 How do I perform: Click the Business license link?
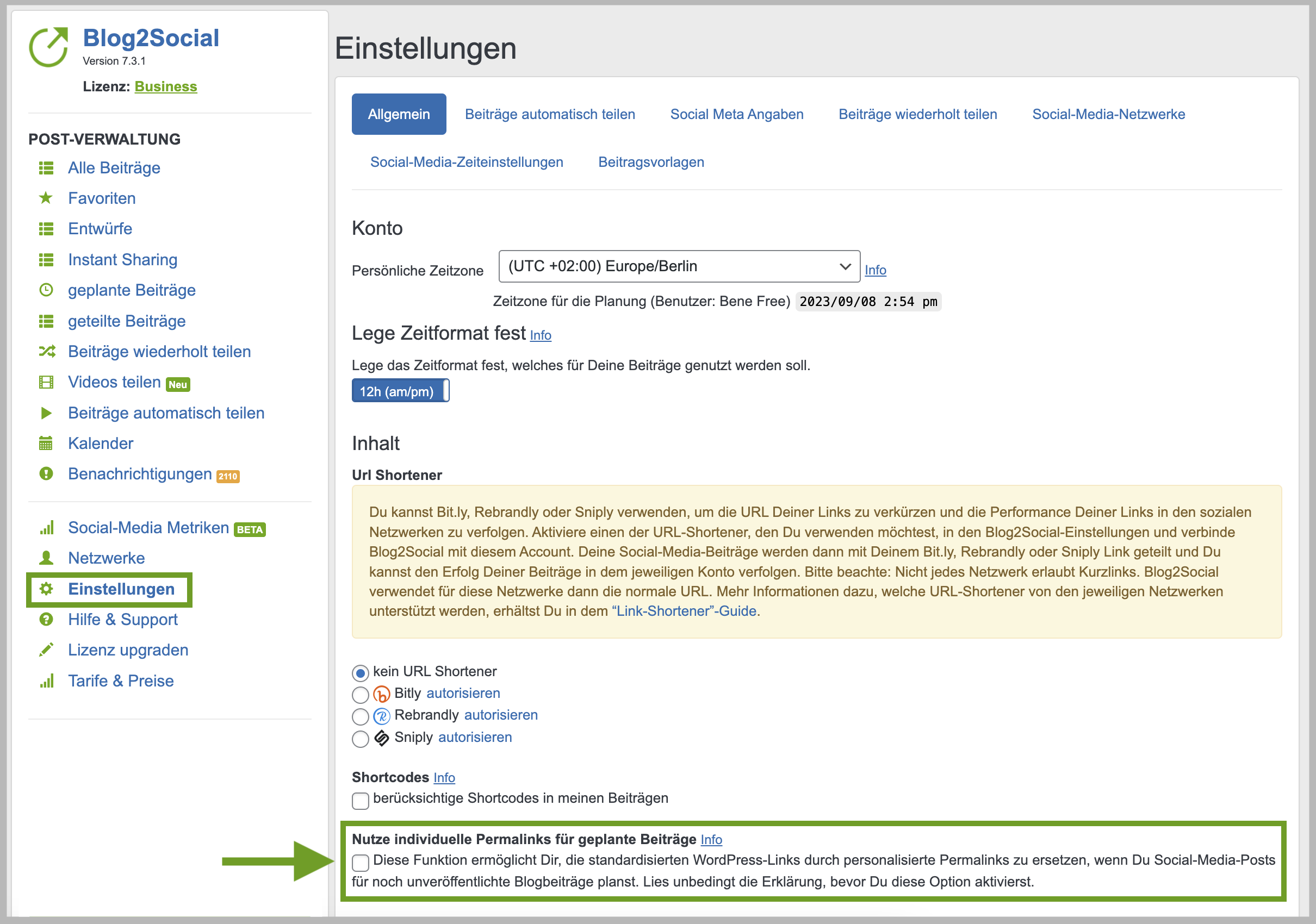(166, 86)
